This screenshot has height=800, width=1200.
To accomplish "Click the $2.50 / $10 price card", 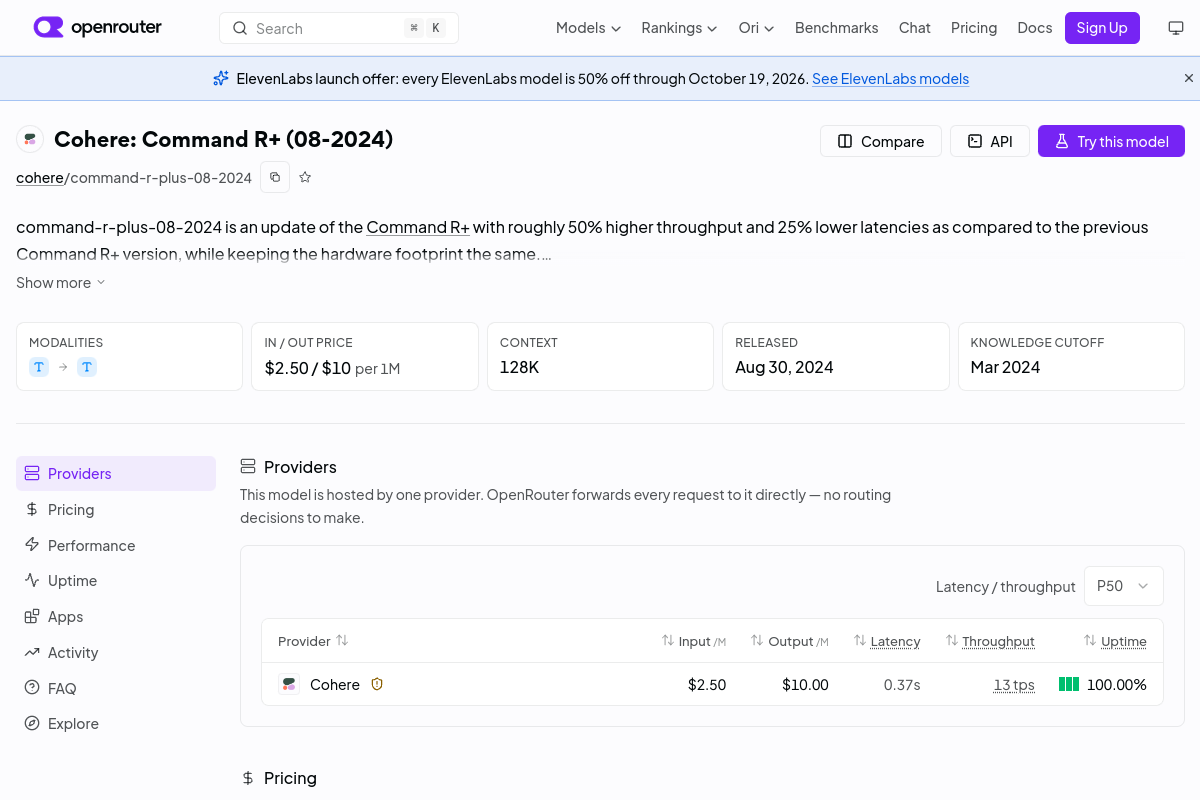I will (x=365, y=356).
